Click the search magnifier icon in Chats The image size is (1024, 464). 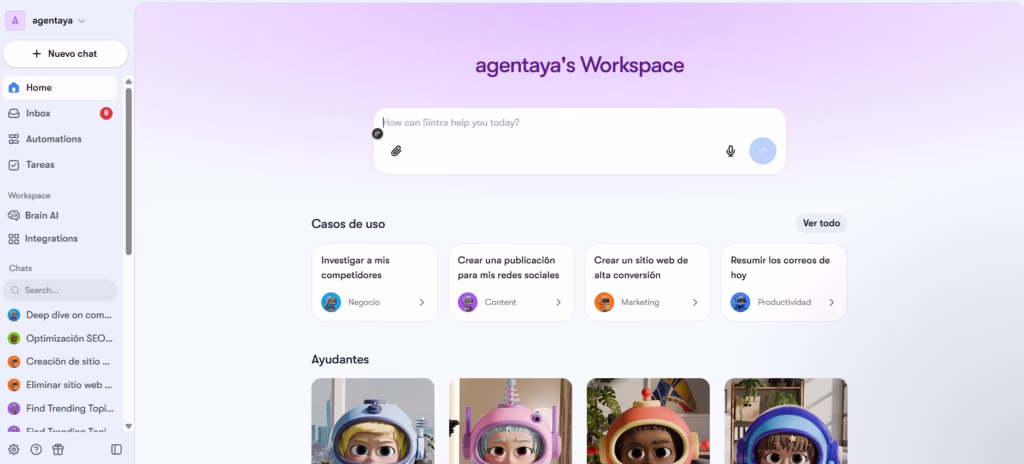click(x=15, y=290)
